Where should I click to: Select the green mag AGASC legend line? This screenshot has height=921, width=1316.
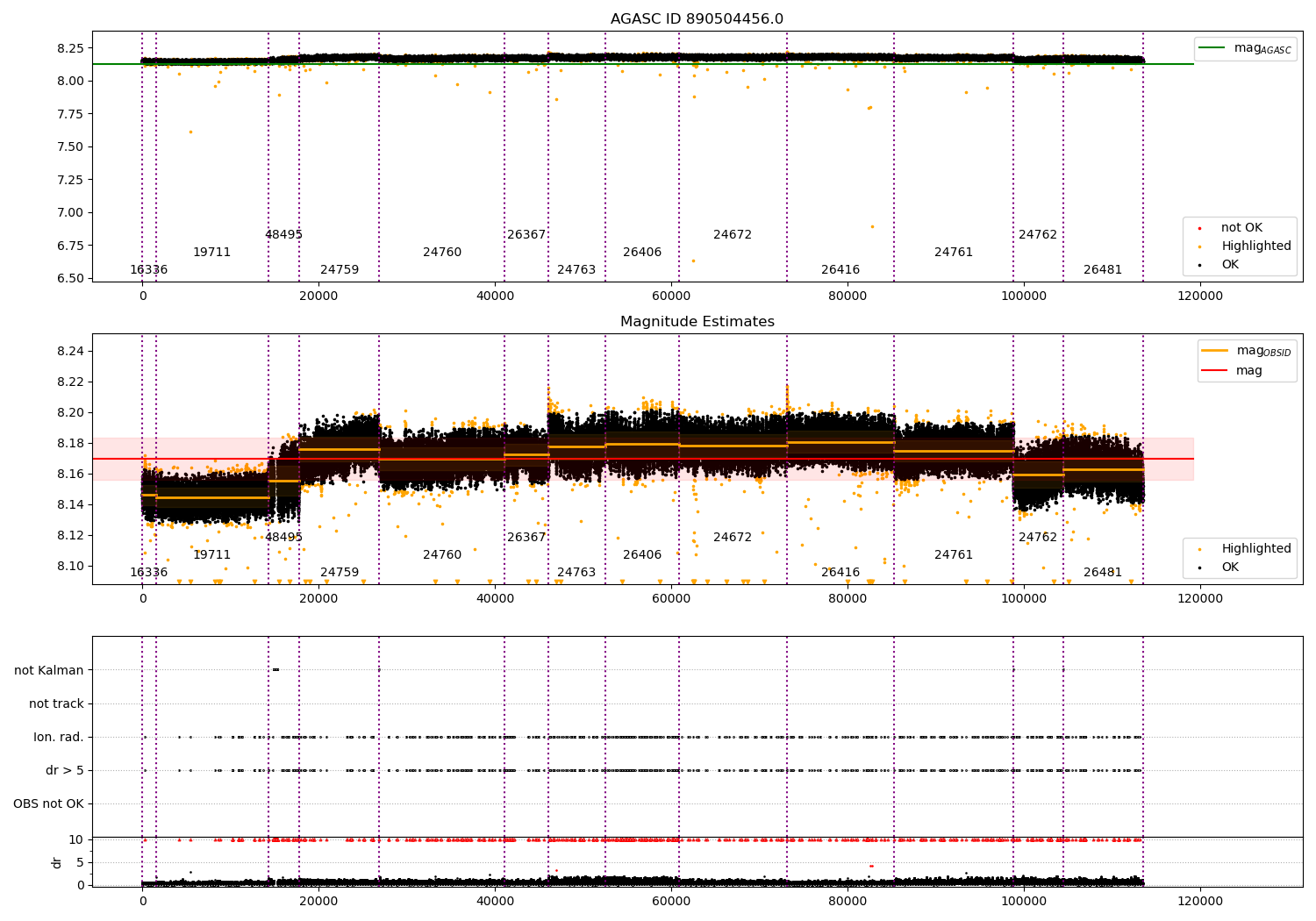[1212, 48]
